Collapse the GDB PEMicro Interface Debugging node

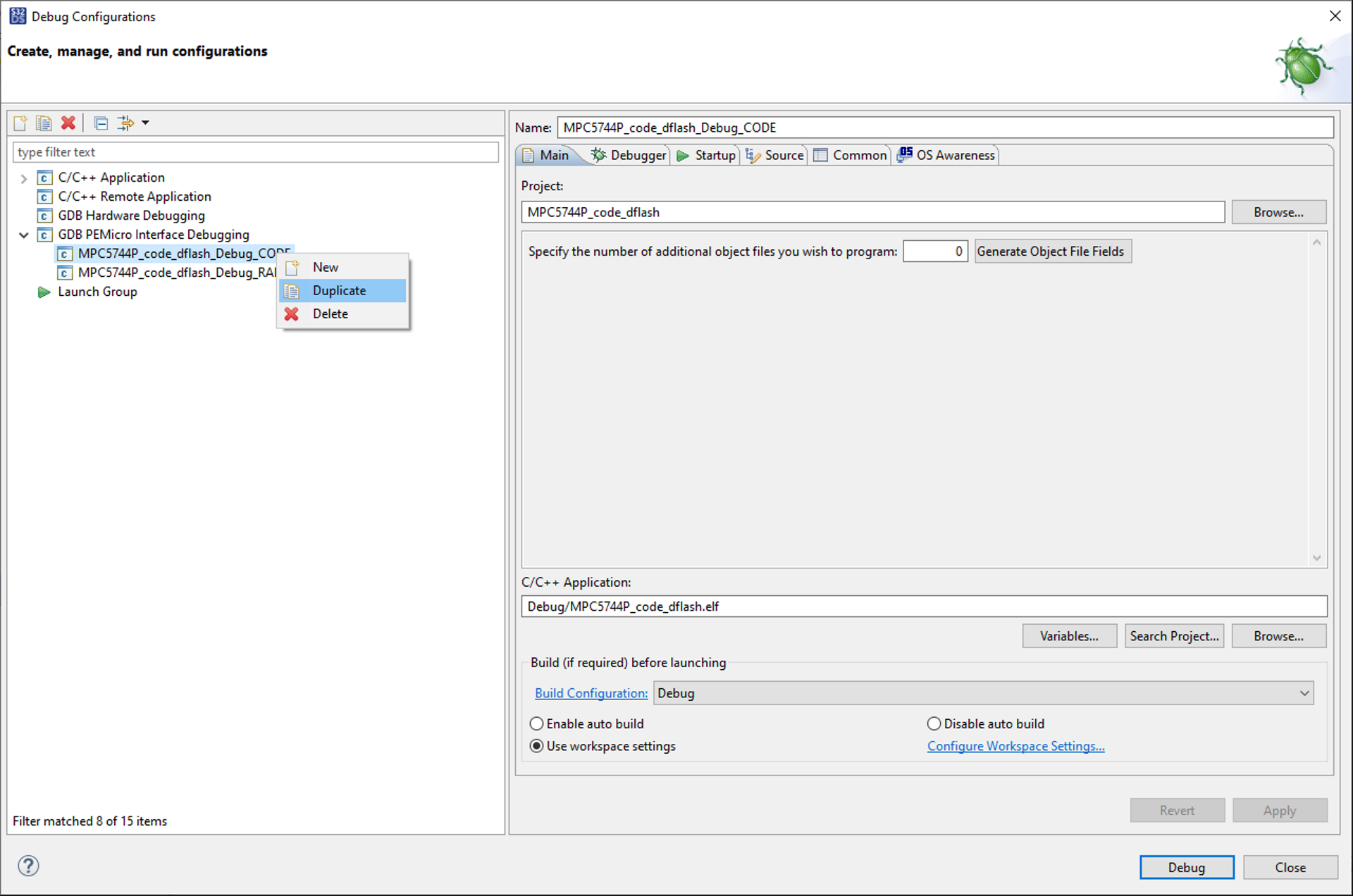click(x=24, y=235)
